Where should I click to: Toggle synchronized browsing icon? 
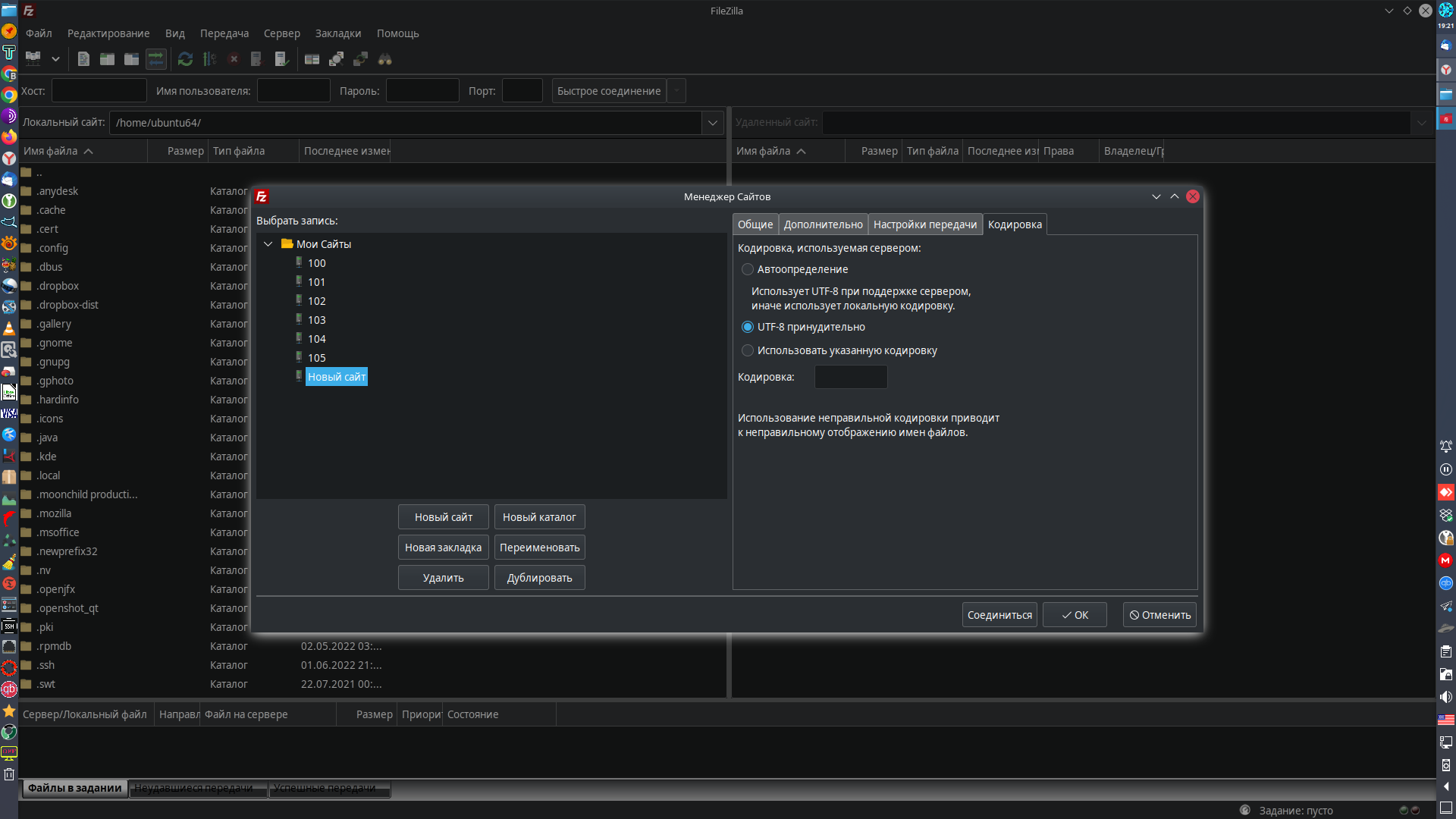(x=360, y=58)
